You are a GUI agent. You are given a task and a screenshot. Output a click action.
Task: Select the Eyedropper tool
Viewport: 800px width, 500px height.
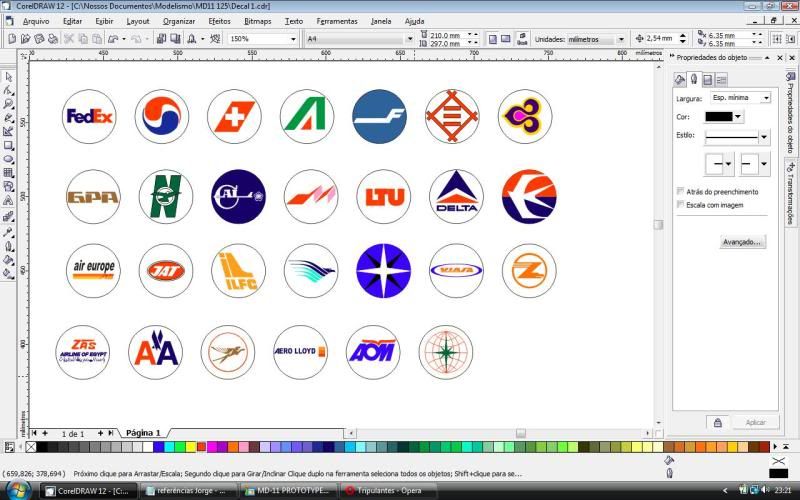click(x=8, y=232)
